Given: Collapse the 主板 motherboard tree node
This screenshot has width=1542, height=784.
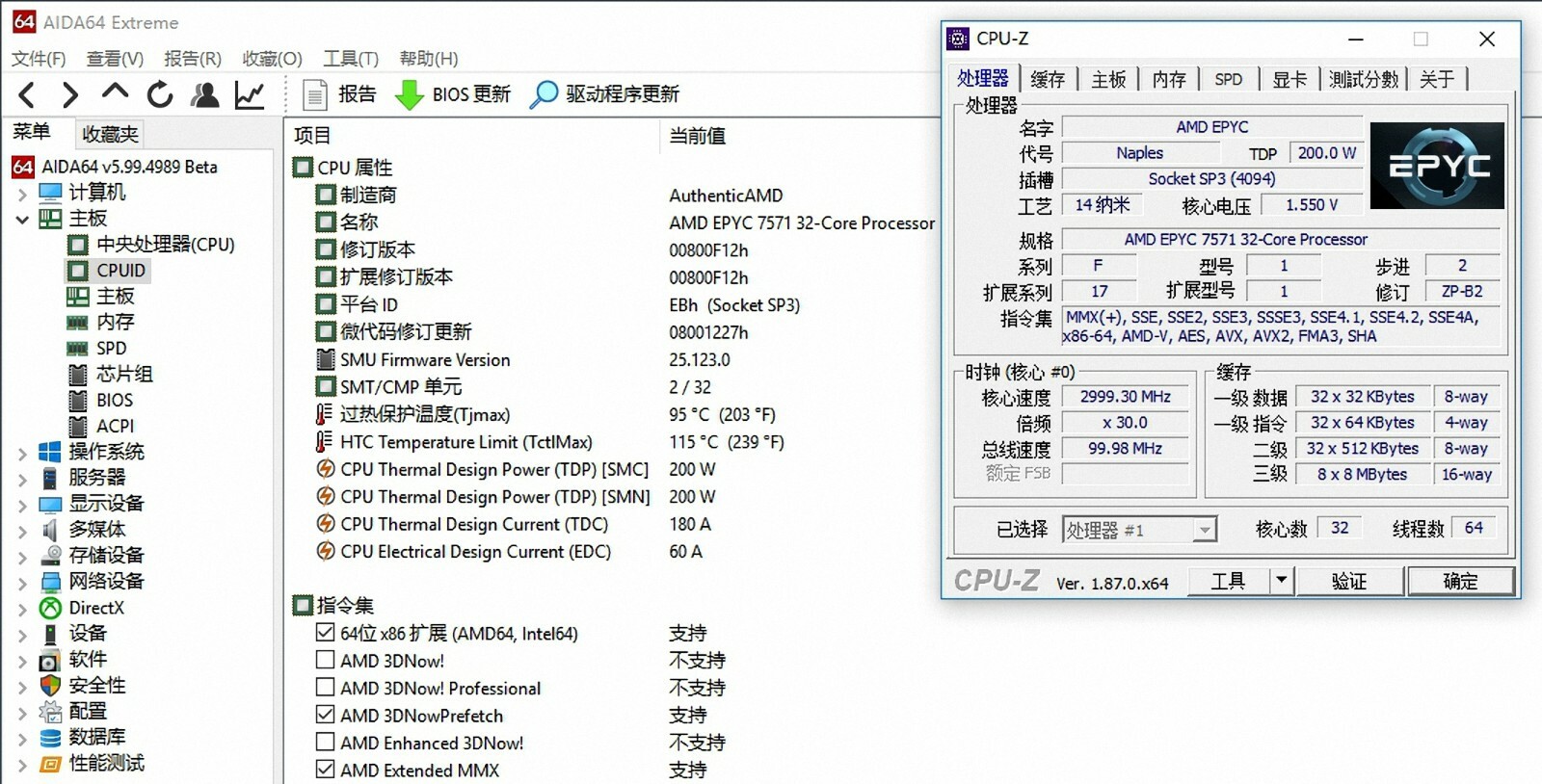Looking at the screenshot, I should tap(22, 220).
